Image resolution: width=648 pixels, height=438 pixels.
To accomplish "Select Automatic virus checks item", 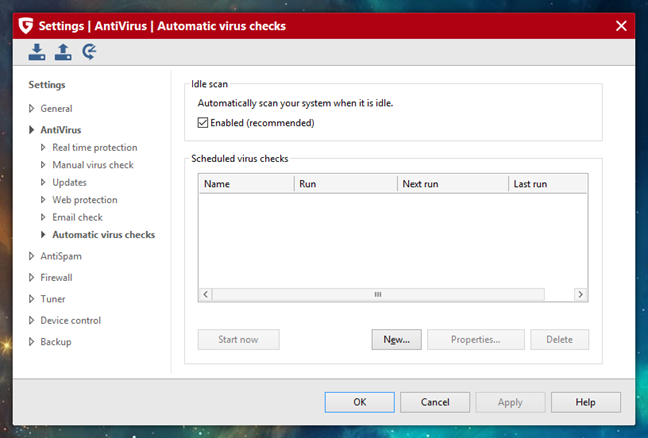I will click(x=104, y=235).
